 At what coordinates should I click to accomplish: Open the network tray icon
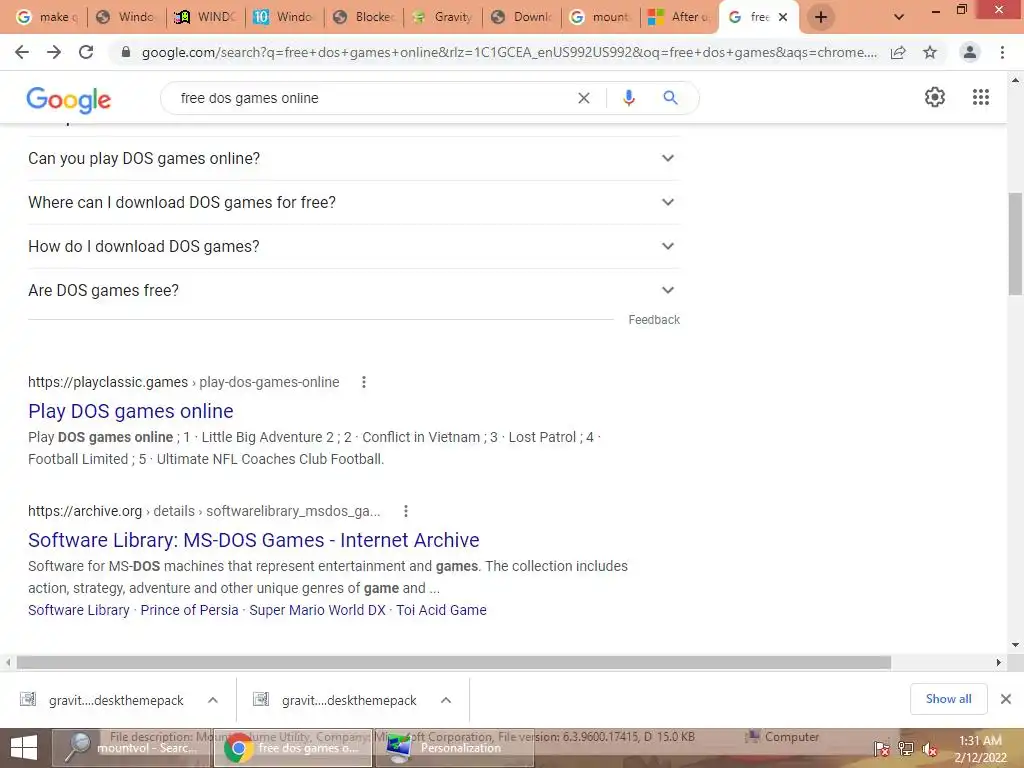(905, 748)
